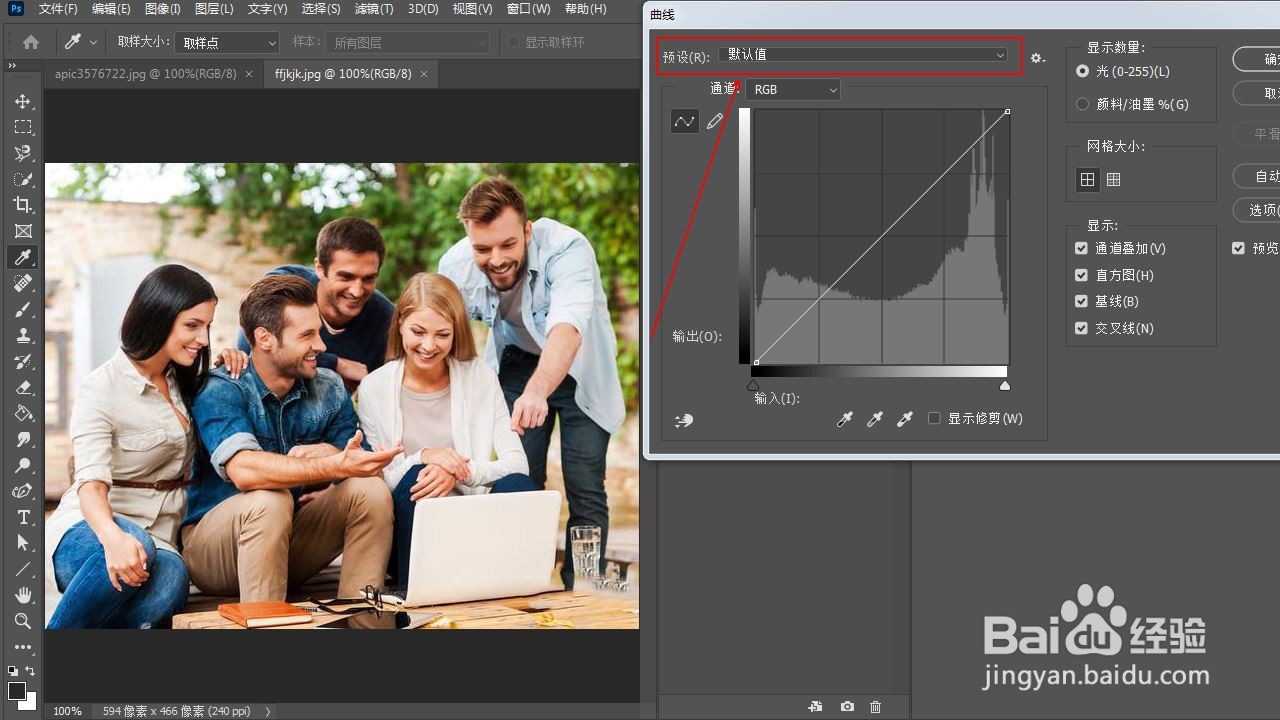Open the 取样大小 sample size dropdown

(227, 42)
